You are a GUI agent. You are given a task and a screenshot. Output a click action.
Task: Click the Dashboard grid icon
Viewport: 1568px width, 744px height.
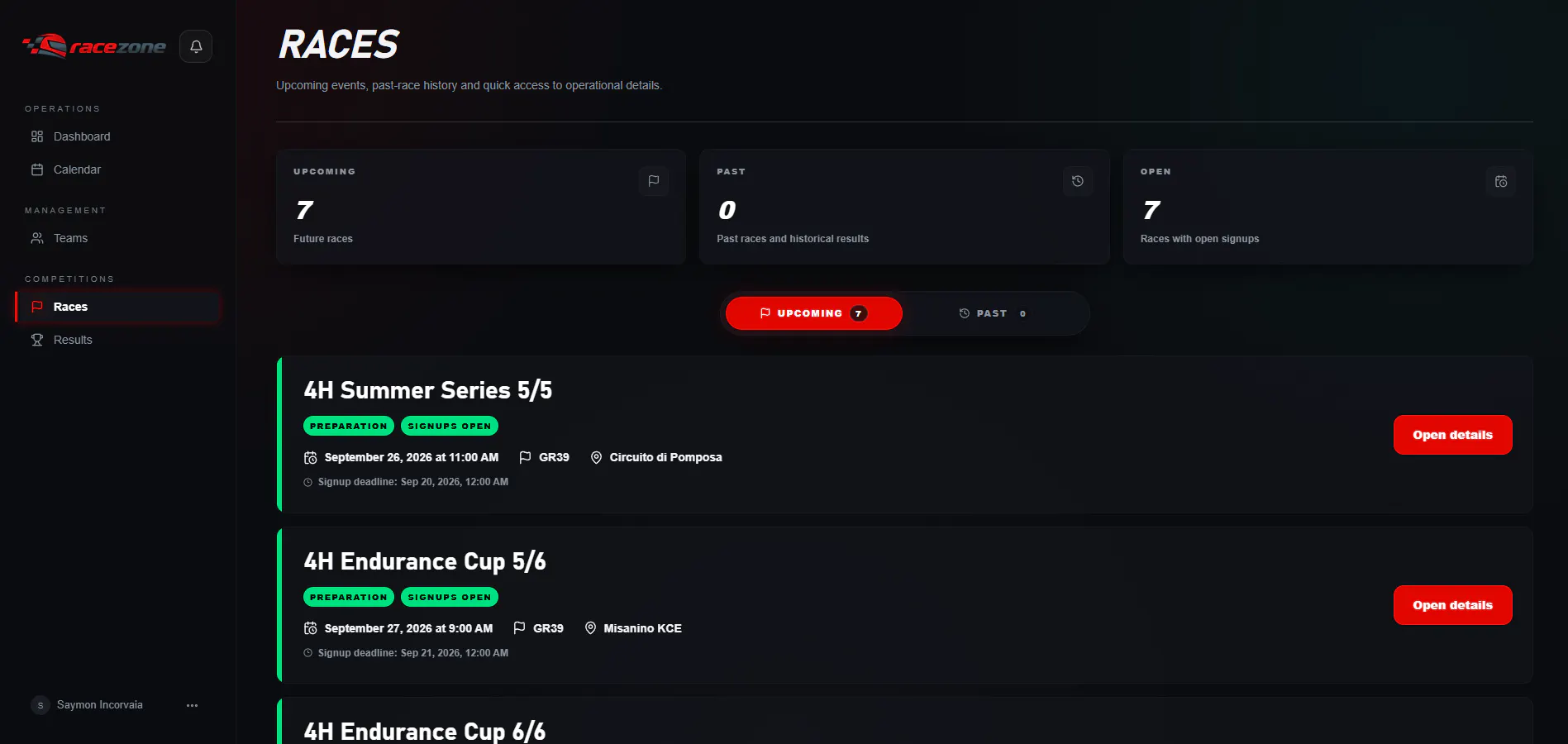tap(37, 136)
